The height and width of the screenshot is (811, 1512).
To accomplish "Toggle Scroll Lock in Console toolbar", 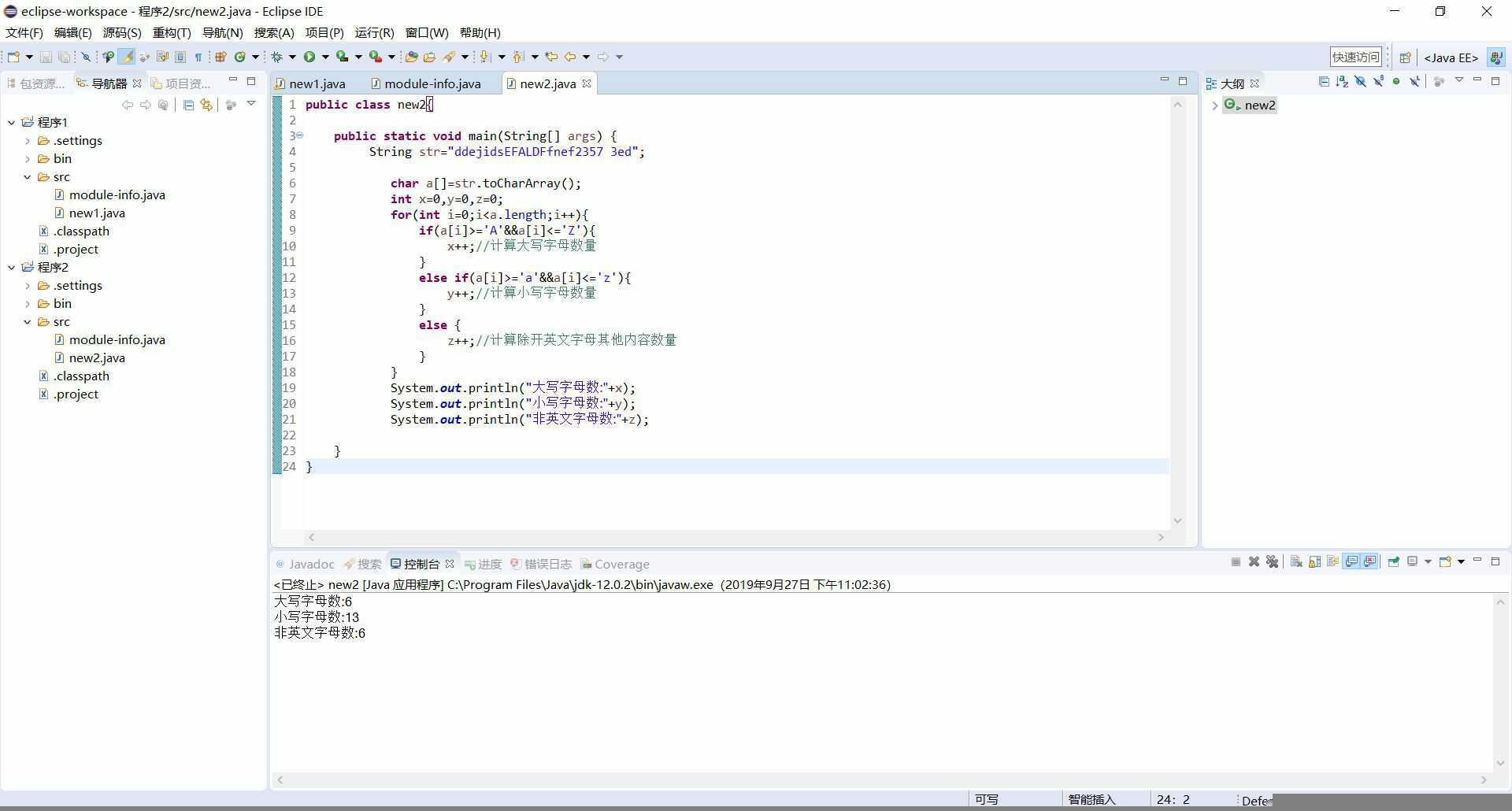I will click(1315, 562).
